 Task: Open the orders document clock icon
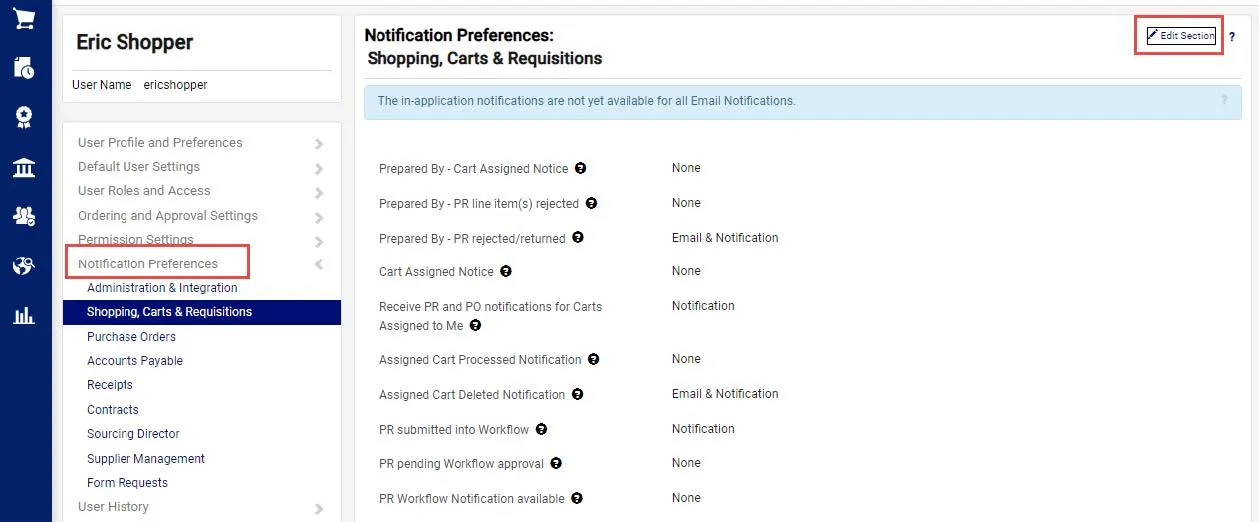pyautogui.click(x=24, y=68)
